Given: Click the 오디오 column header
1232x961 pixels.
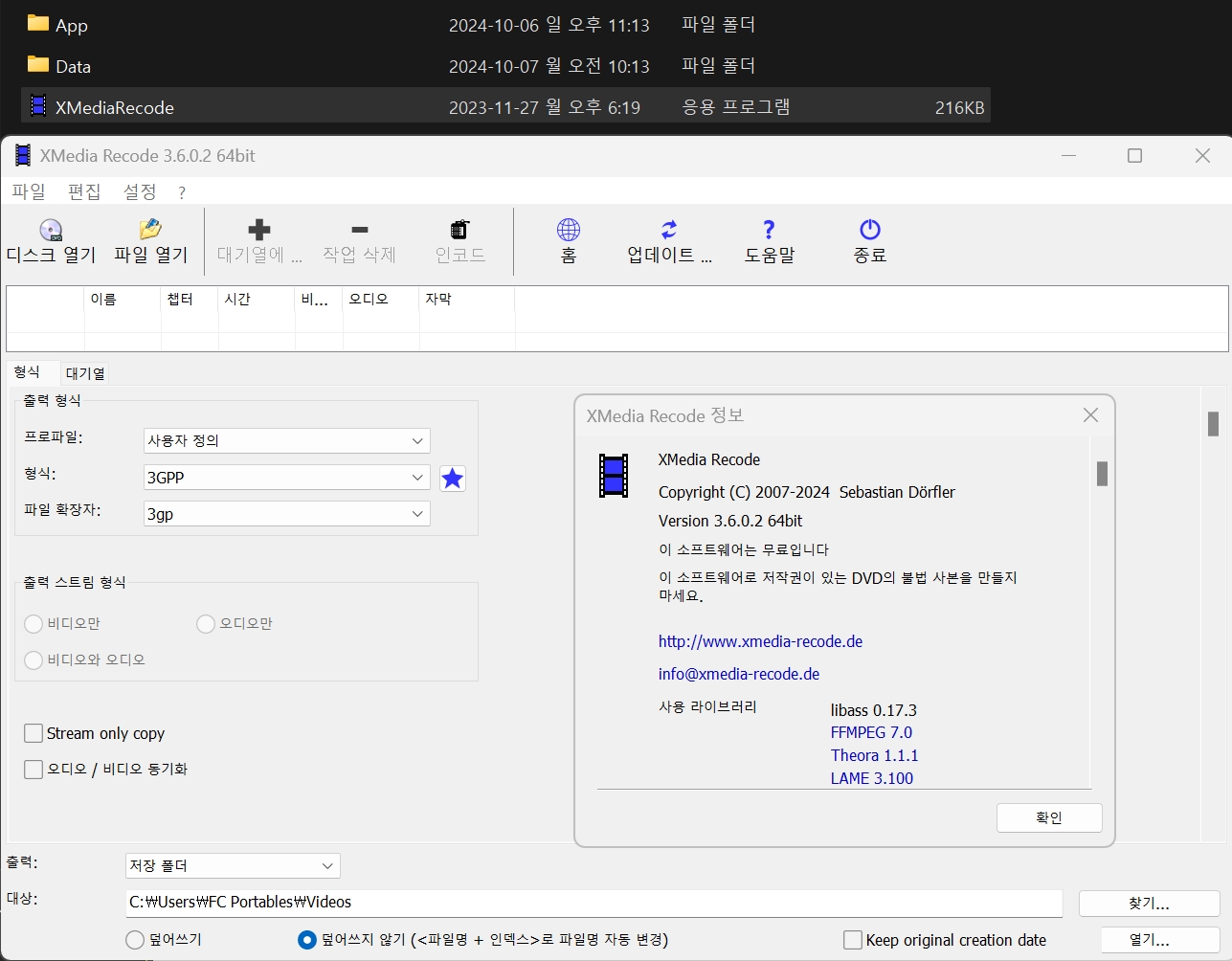Looking at the screenshot, I should tap(381, 300).
